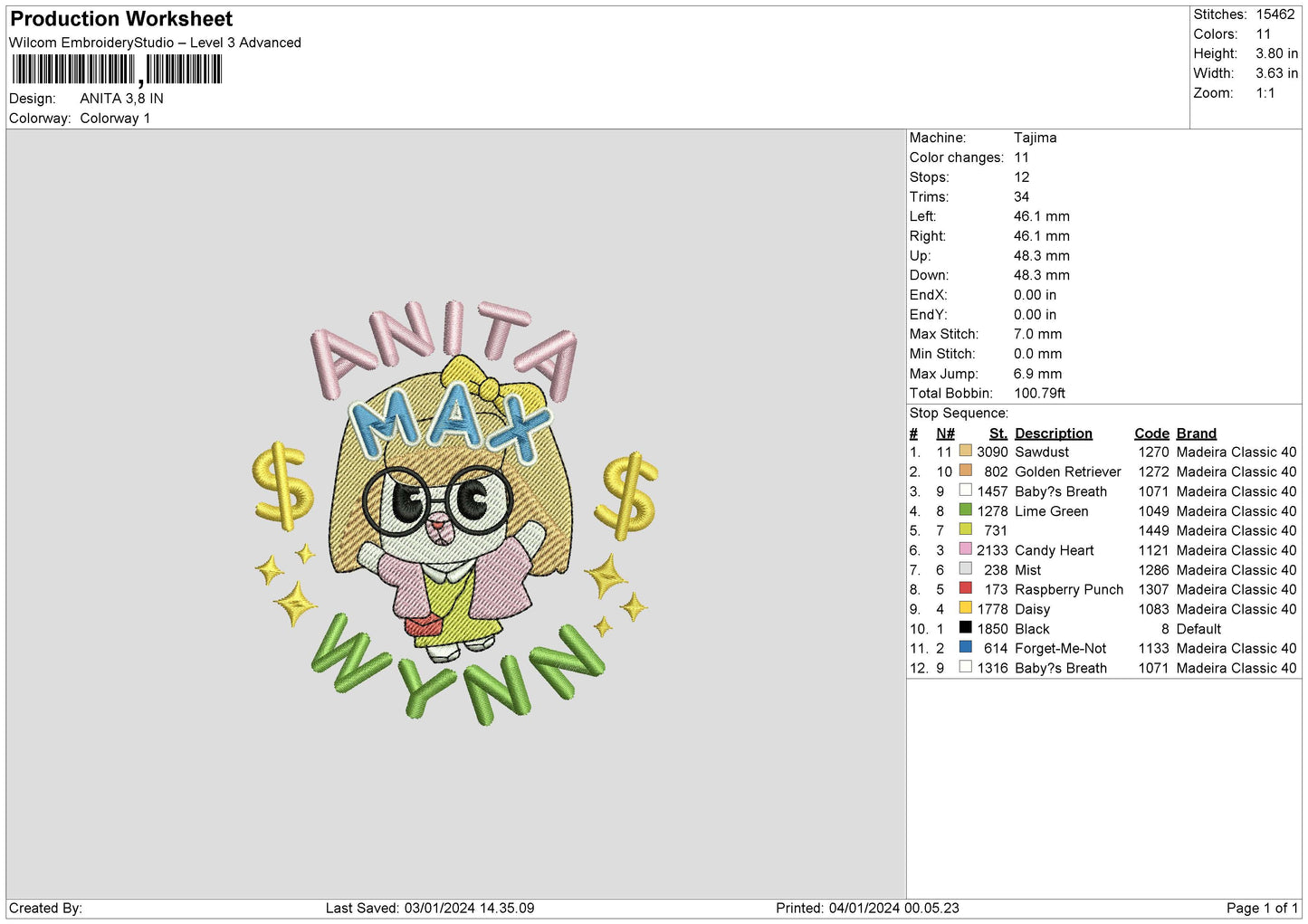
Task: Click the Width value "3.63 in"
Action: tap(1276, 73)
